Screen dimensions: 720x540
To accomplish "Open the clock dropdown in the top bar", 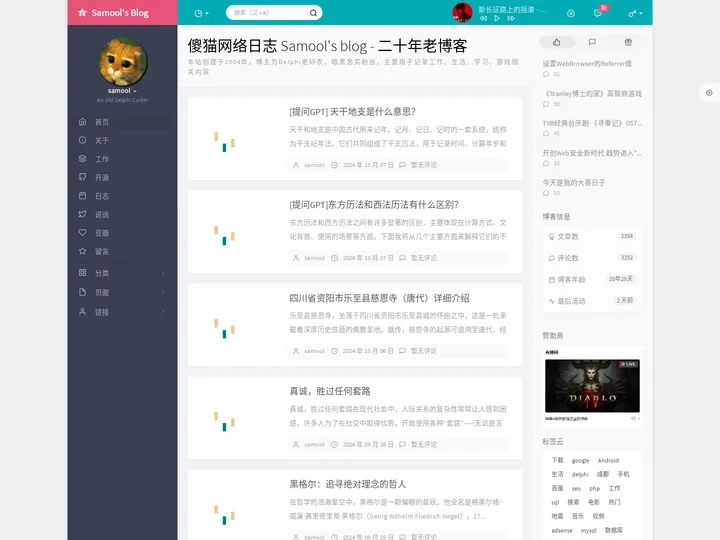I will [x=201, y=13].
